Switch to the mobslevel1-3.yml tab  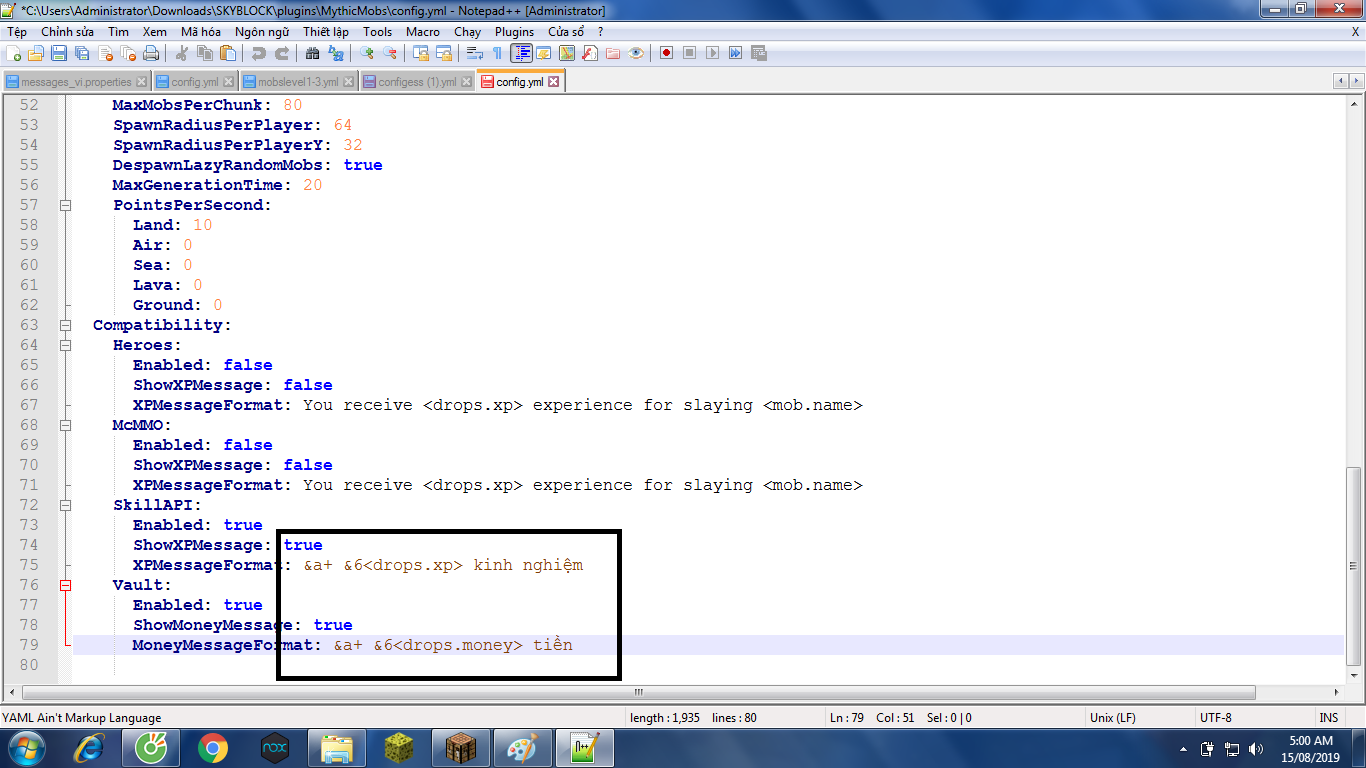(297, 82)
